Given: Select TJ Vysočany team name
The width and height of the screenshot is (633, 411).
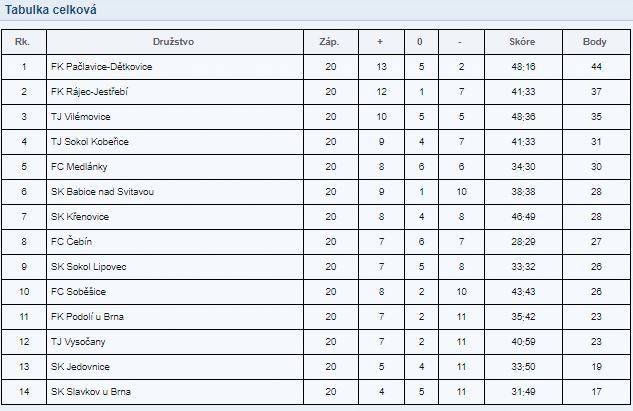Looking at the screenshot, I should [x=78, y=342].
